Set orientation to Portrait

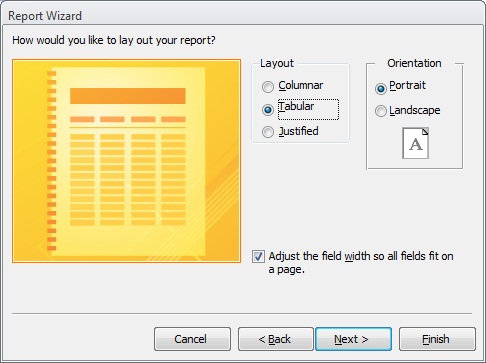coord(381,89)
